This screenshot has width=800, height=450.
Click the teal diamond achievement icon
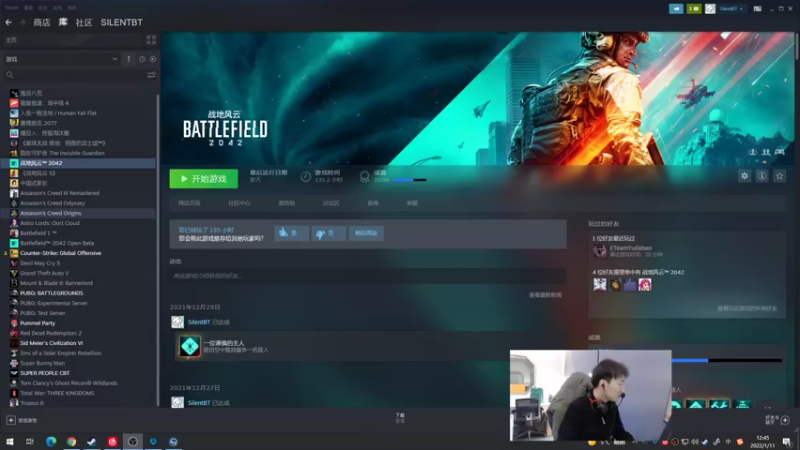[189, 346]
